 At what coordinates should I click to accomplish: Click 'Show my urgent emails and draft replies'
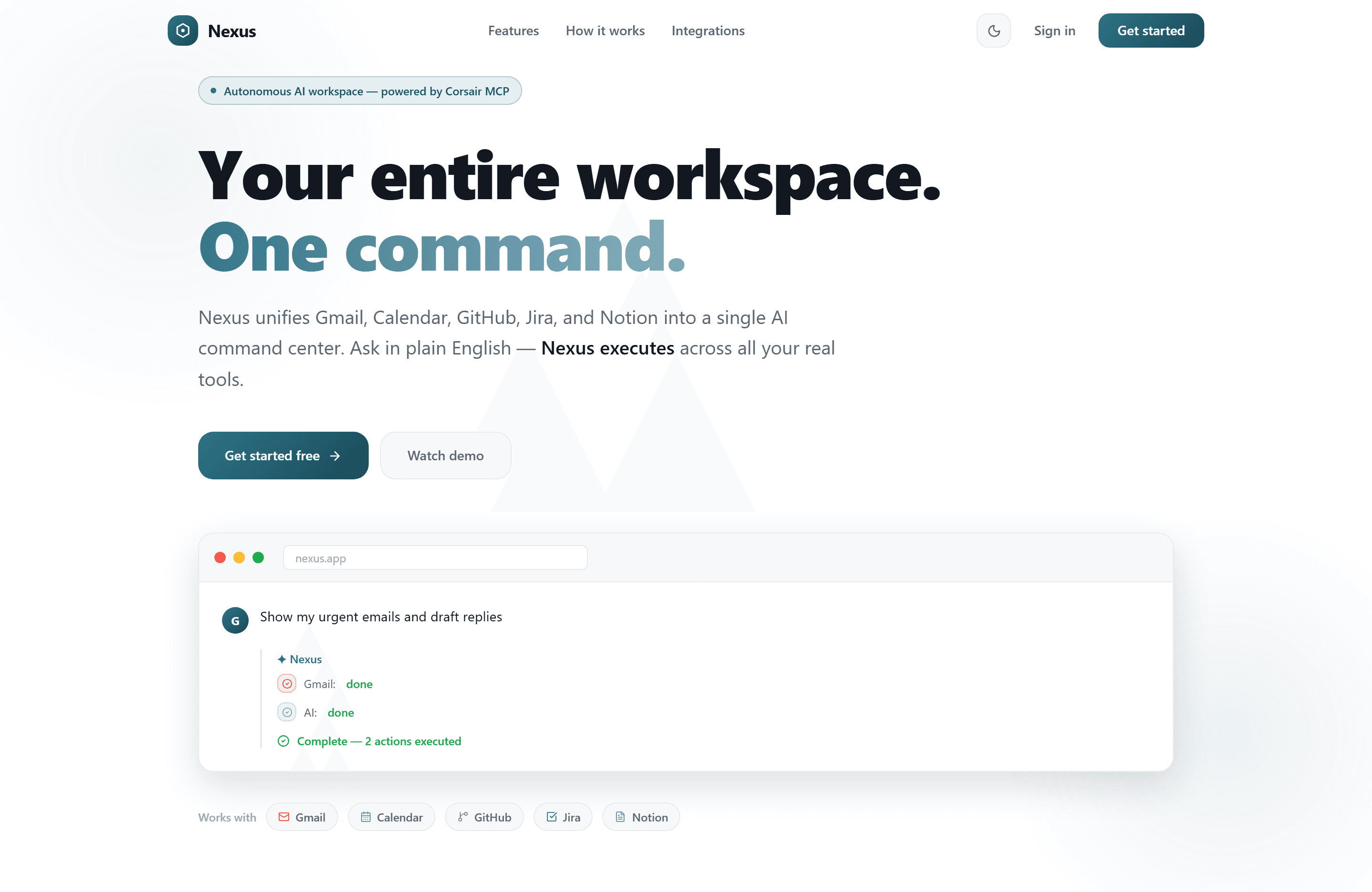[x=381, y=617]
